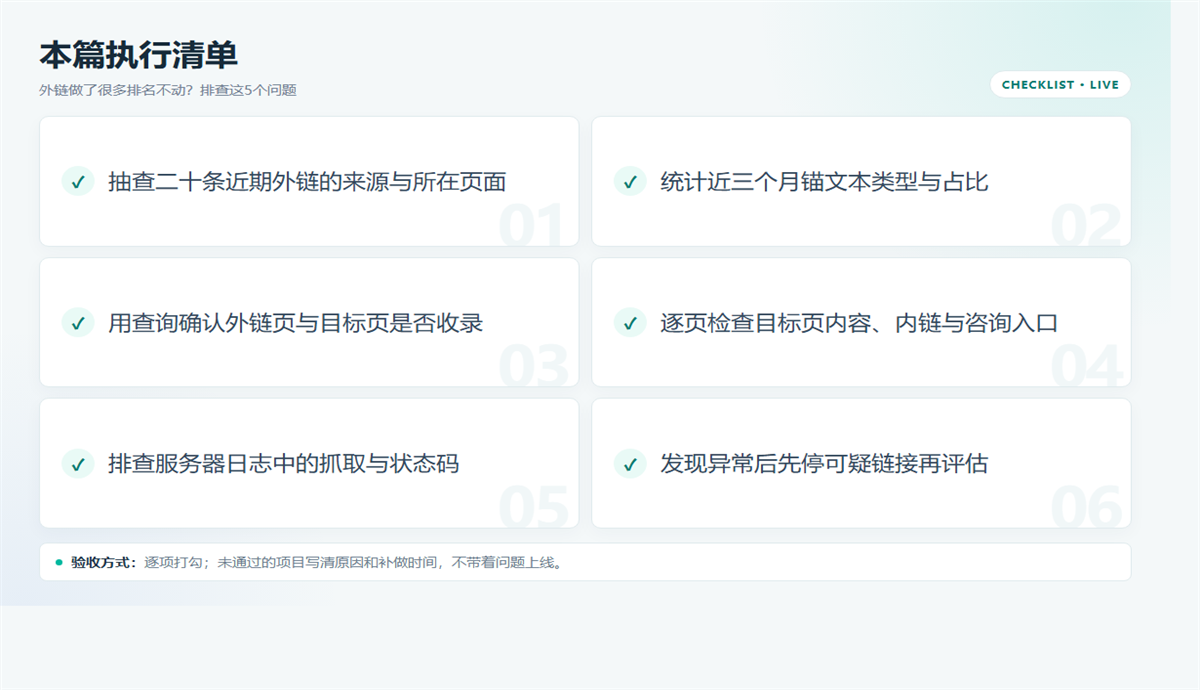Click the 验收方式 label in the footer note
1200x690 pixels.
pyautogui.click(x=103, y=562)
